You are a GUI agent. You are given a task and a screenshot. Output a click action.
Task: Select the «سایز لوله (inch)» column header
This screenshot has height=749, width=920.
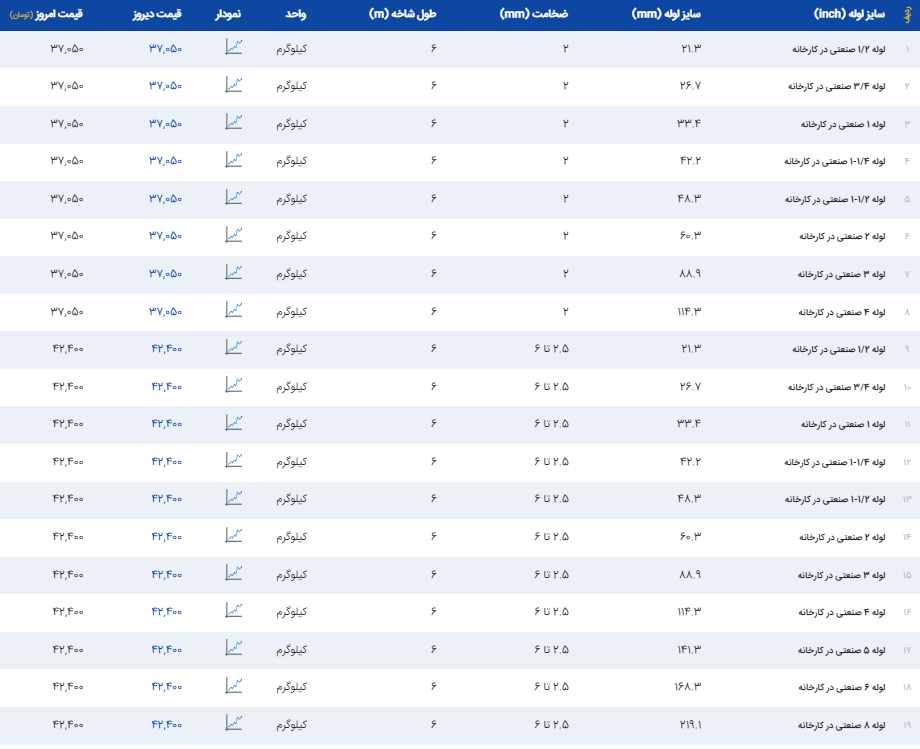[848, 15]
